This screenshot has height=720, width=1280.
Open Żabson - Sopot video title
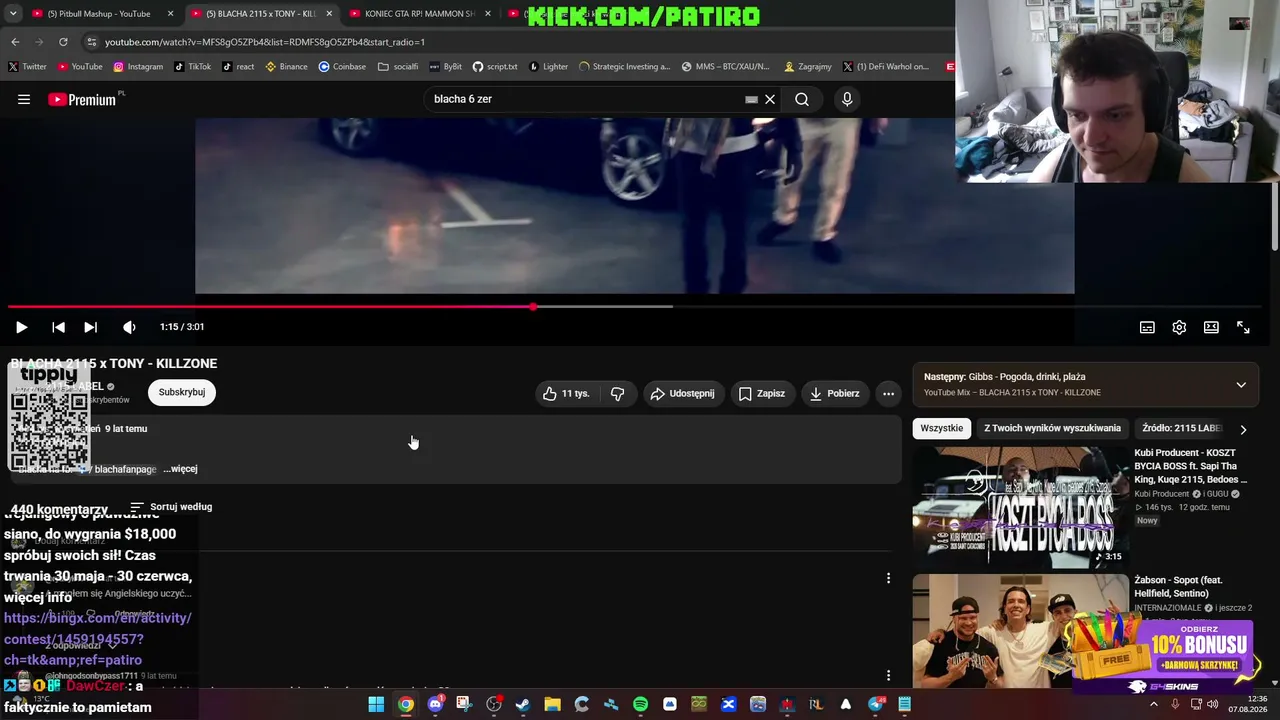(1179, 587)
